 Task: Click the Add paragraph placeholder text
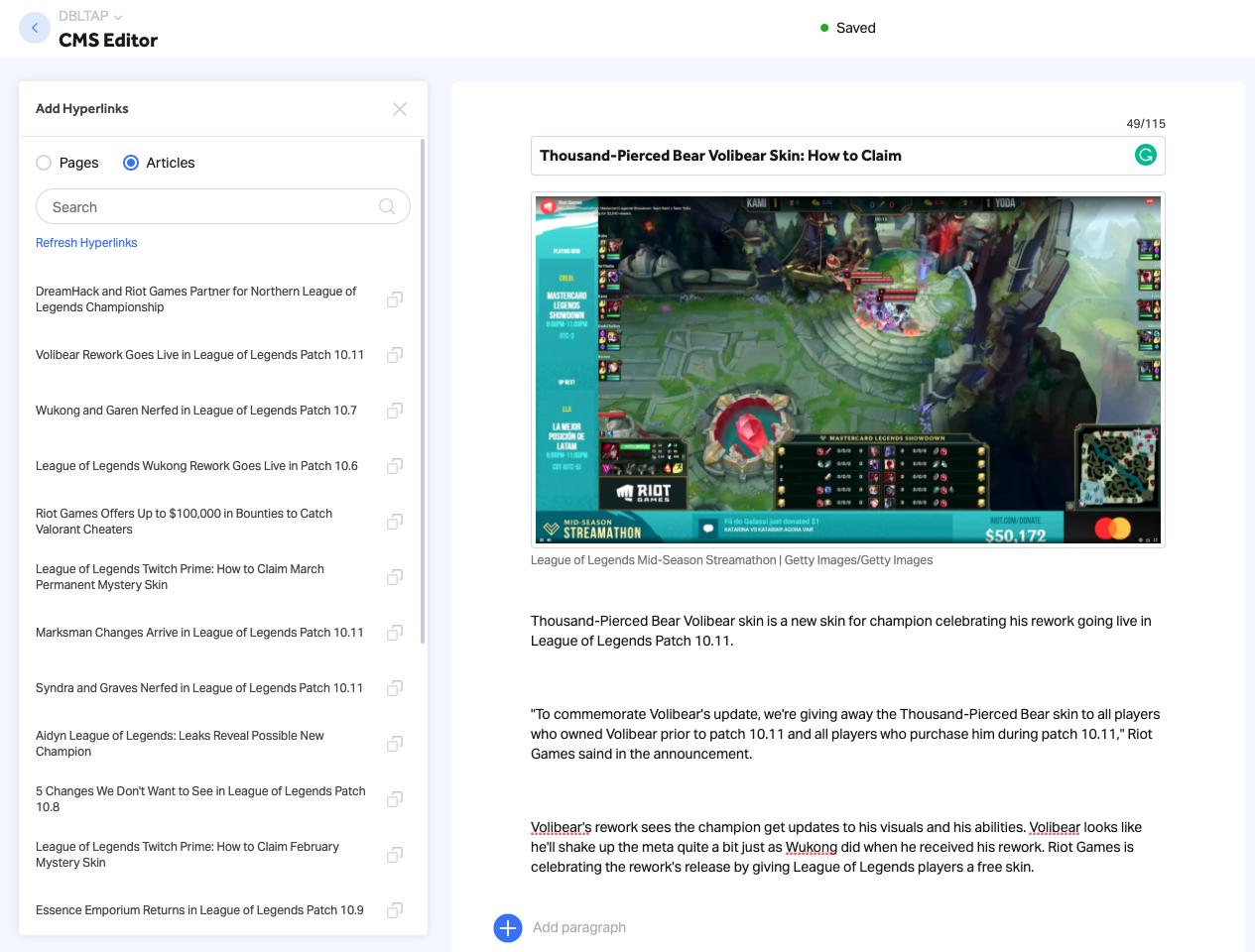[x=579, y=928]
